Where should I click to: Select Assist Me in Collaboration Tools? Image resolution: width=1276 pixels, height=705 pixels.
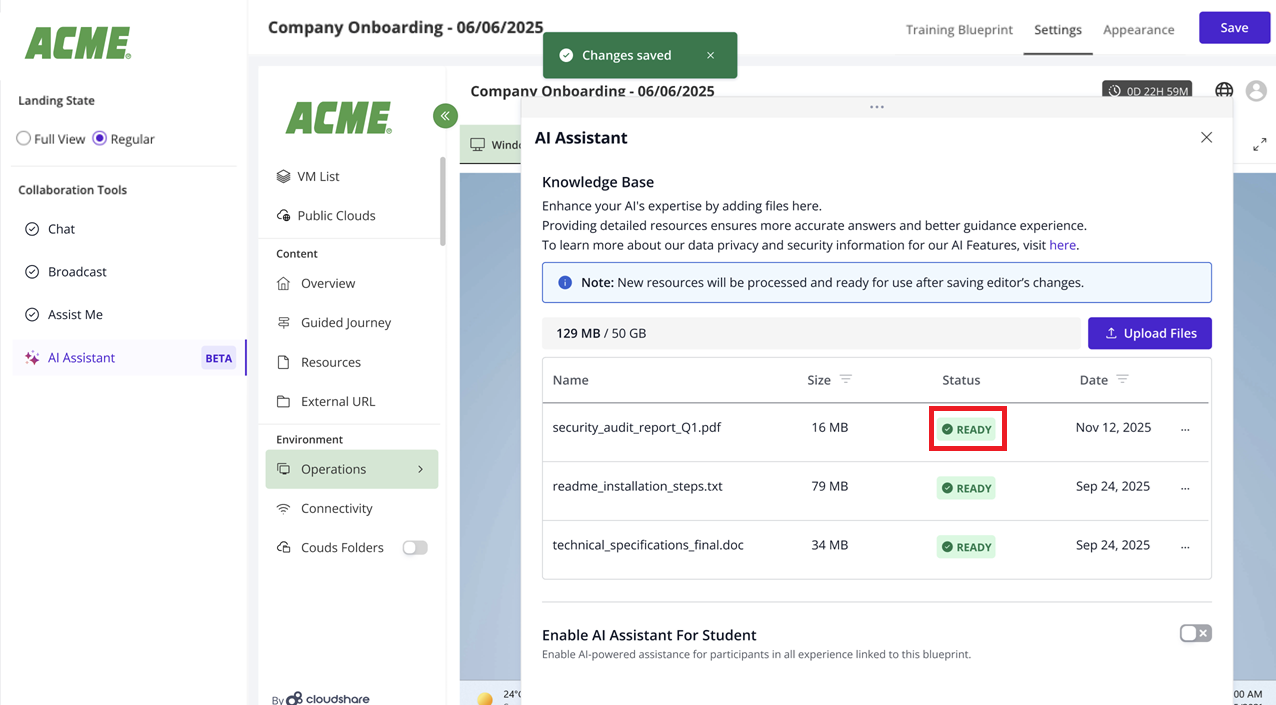(x=125, y=315)
